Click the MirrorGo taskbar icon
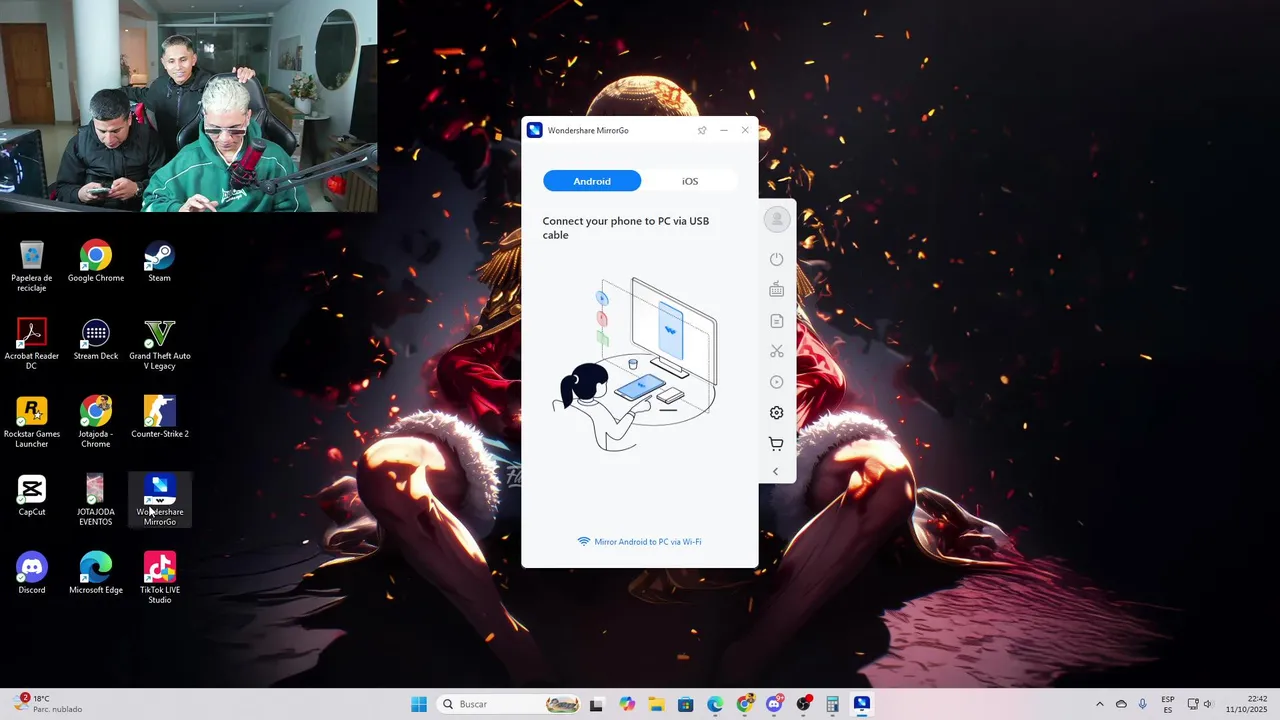Viewport: 1280px width, 720px height. pos(862,704)
